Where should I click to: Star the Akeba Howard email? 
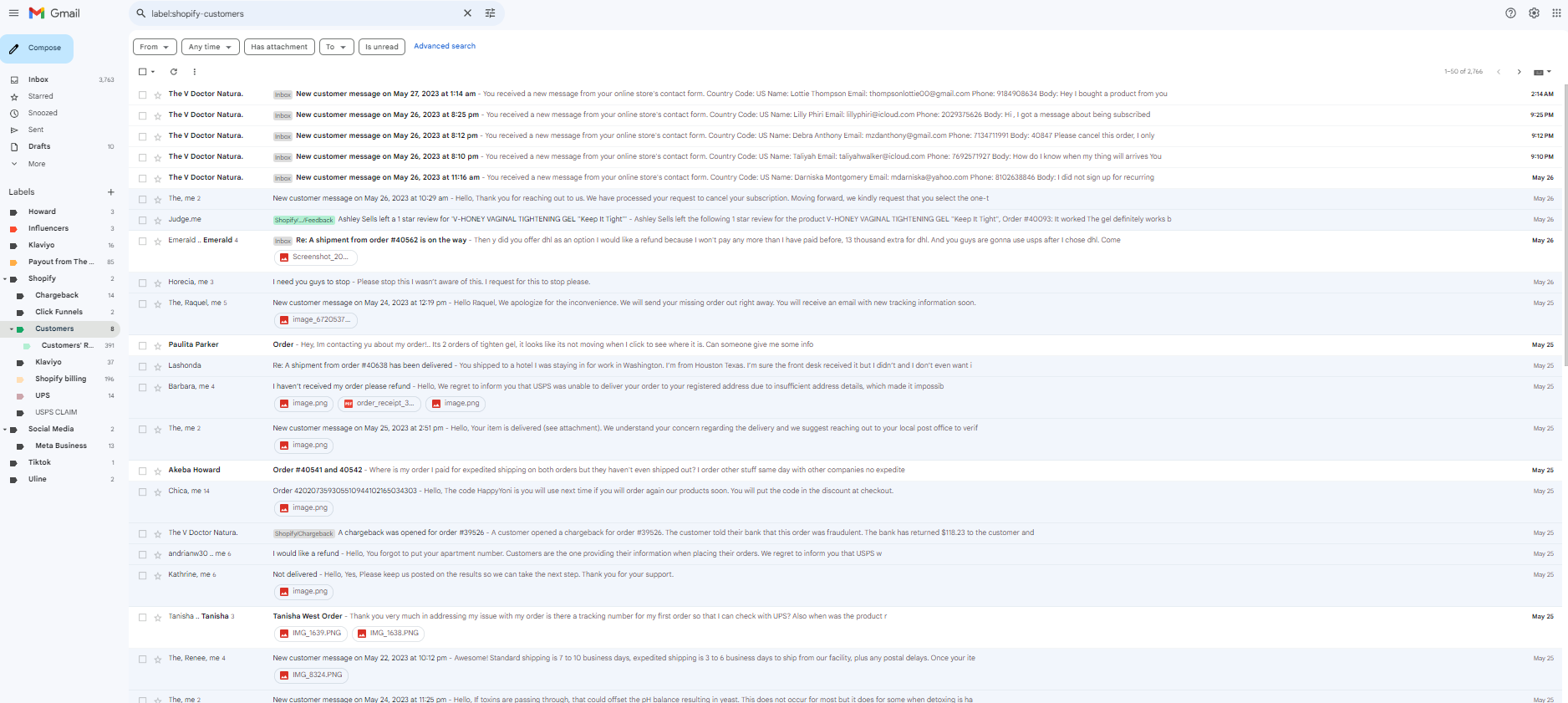(x=157, y=471)
